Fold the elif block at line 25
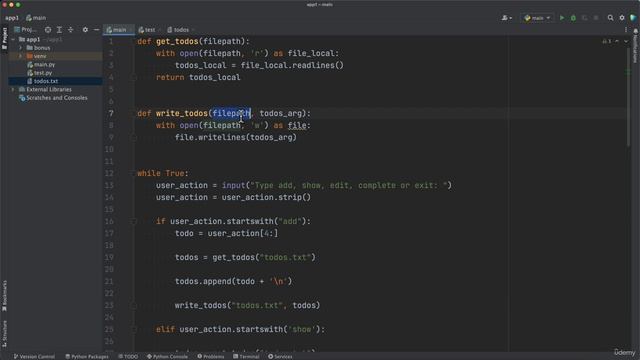640x360 pixels. (x=133, y=329)
